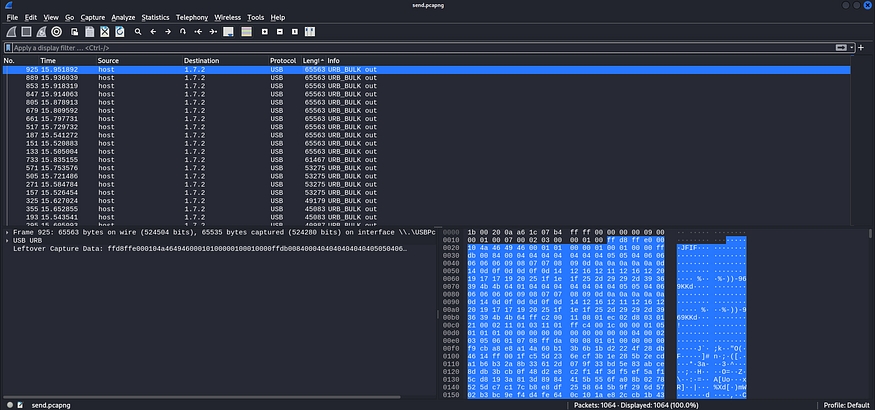Viewport: 875px width, 410px height.
Task: Go back to previous packet in history
Action: pyautogui.click(x=152, y=31)
